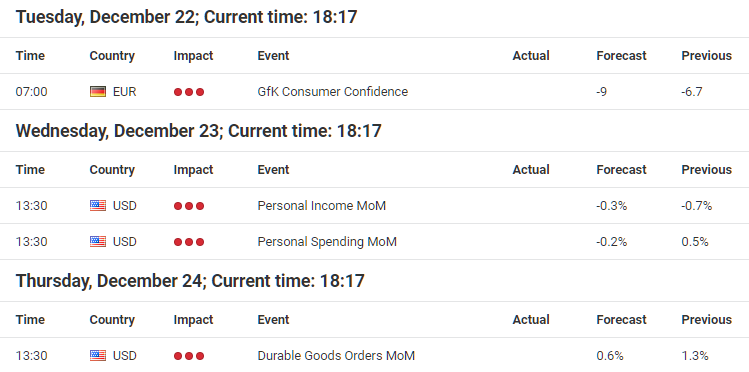Select the 0.6% forecast for Durable Goods
This screenshot has width=749, height=372.
[610, 356]
